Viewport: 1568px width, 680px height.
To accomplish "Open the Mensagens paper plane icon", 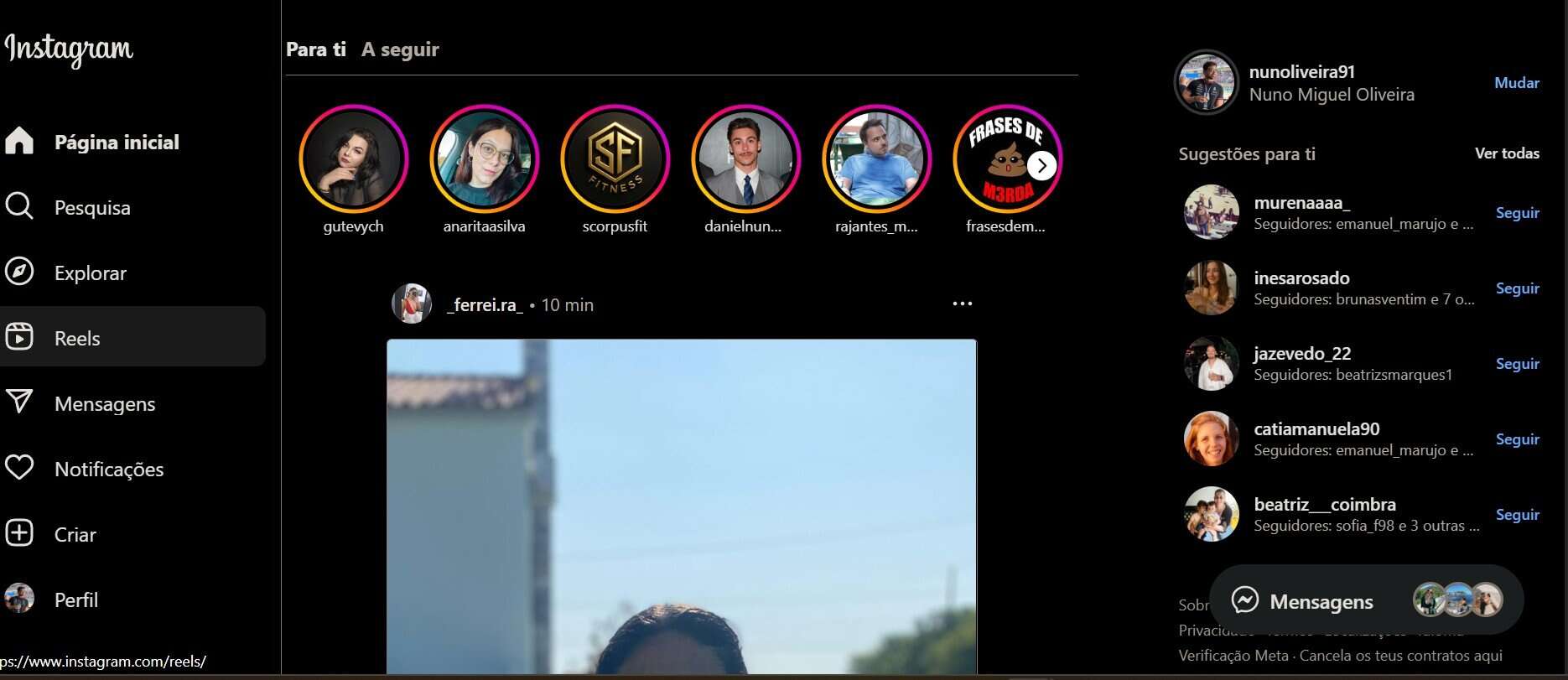I will (x=19, y=402).
